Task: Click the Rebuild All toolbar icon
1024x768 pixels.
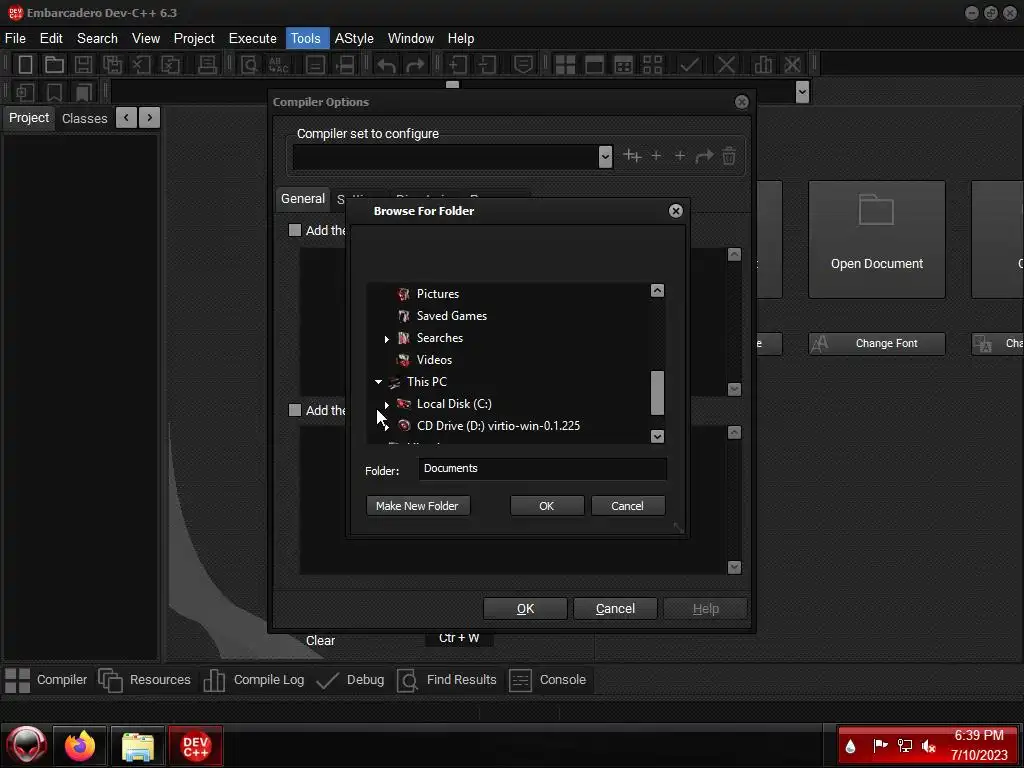Action: [x=652, y=65]
